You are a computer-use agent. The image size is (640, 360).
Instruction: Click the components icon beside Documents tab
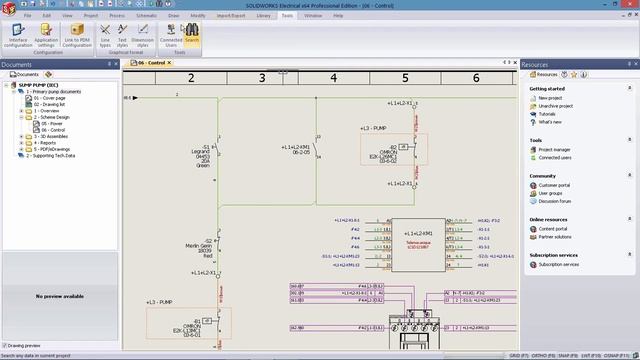point(48,74)
